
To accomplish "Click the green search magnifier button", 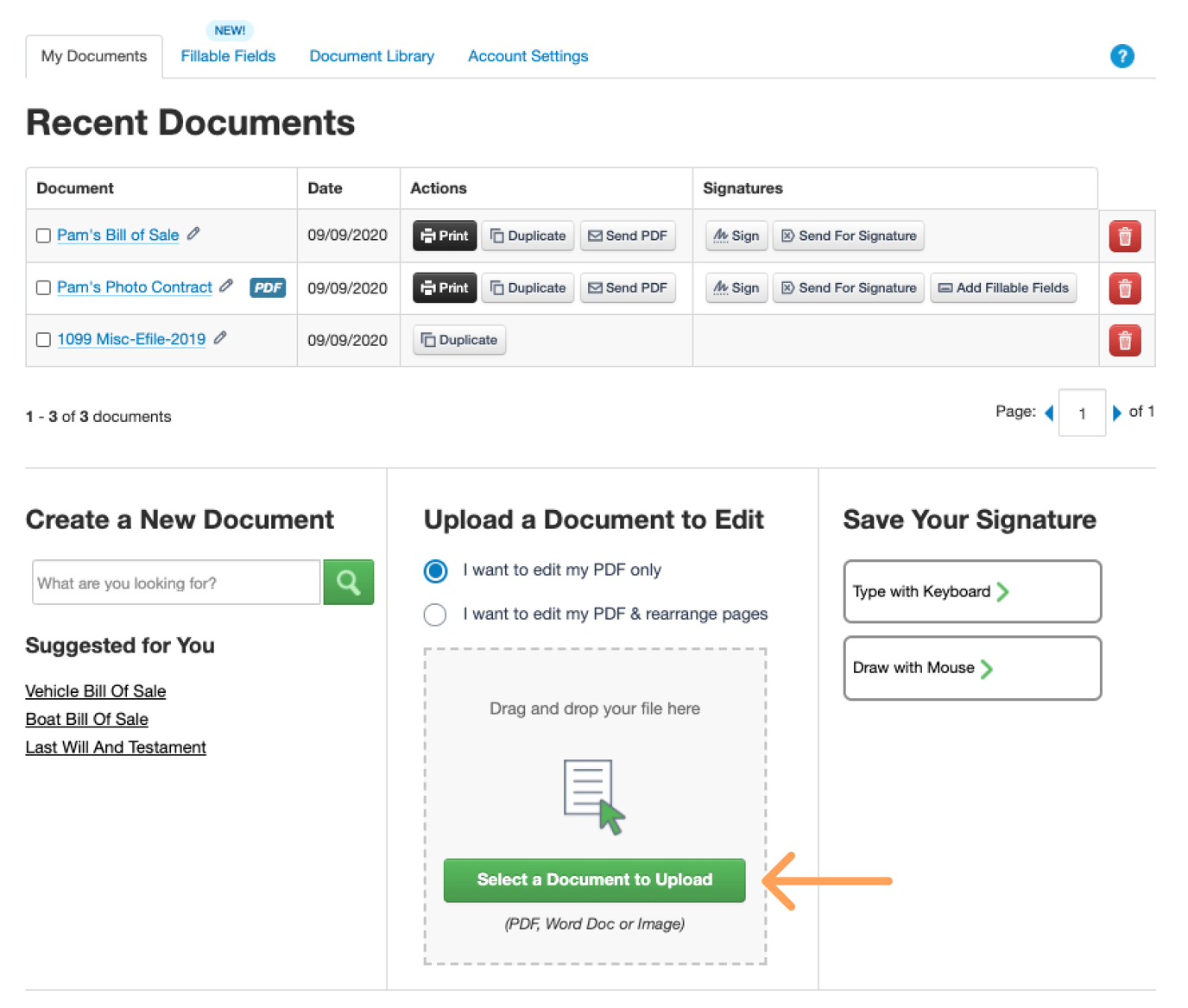I will pyautogui.click(x=349, y=583).
